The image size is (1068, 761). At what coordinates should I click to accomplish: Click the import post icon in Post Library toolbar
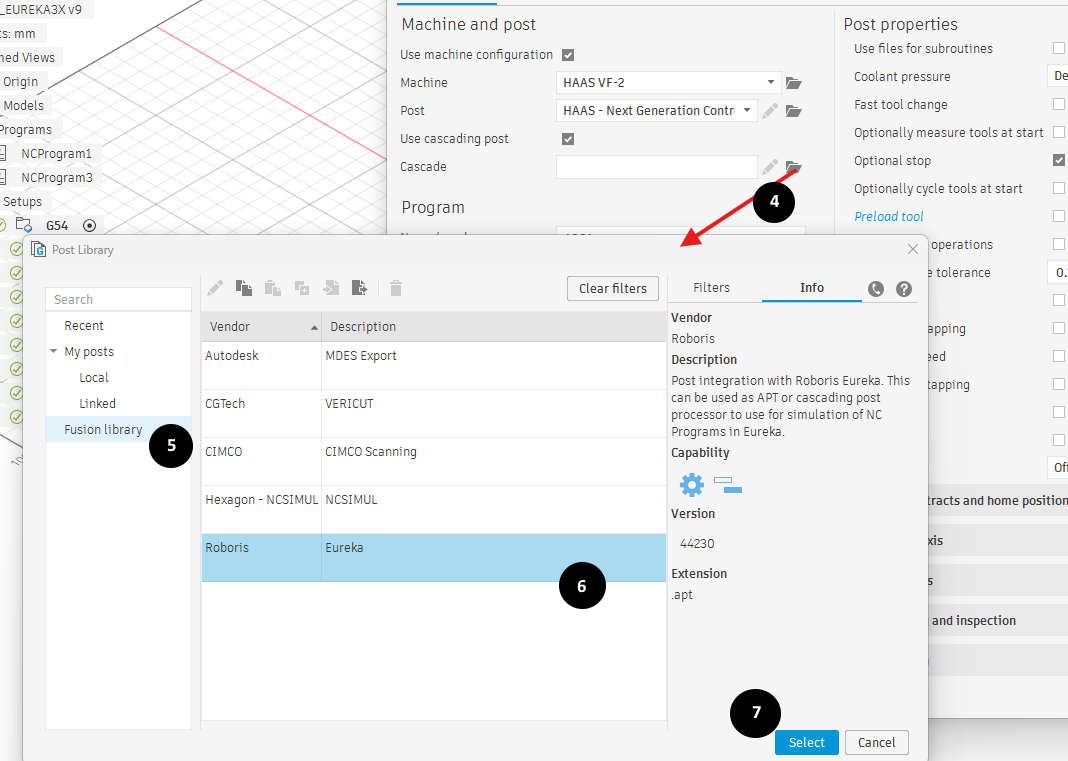(x=331, y=288)
